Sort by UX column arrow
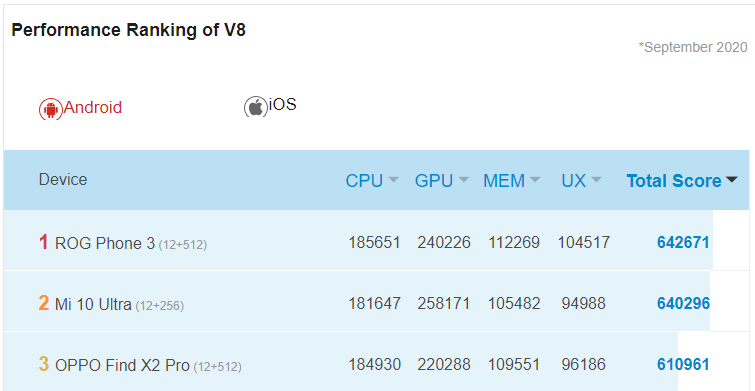The width and height of the screenshot is (755, 391). pyautogui.click(x=596, y=180)
